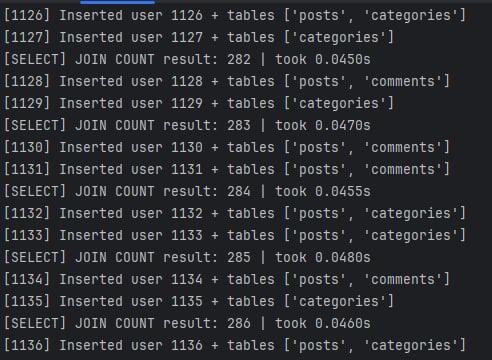The image size is (492, 360).
Task: Click the '[1128] Inserted user 1128' log line
Action: 227,82
